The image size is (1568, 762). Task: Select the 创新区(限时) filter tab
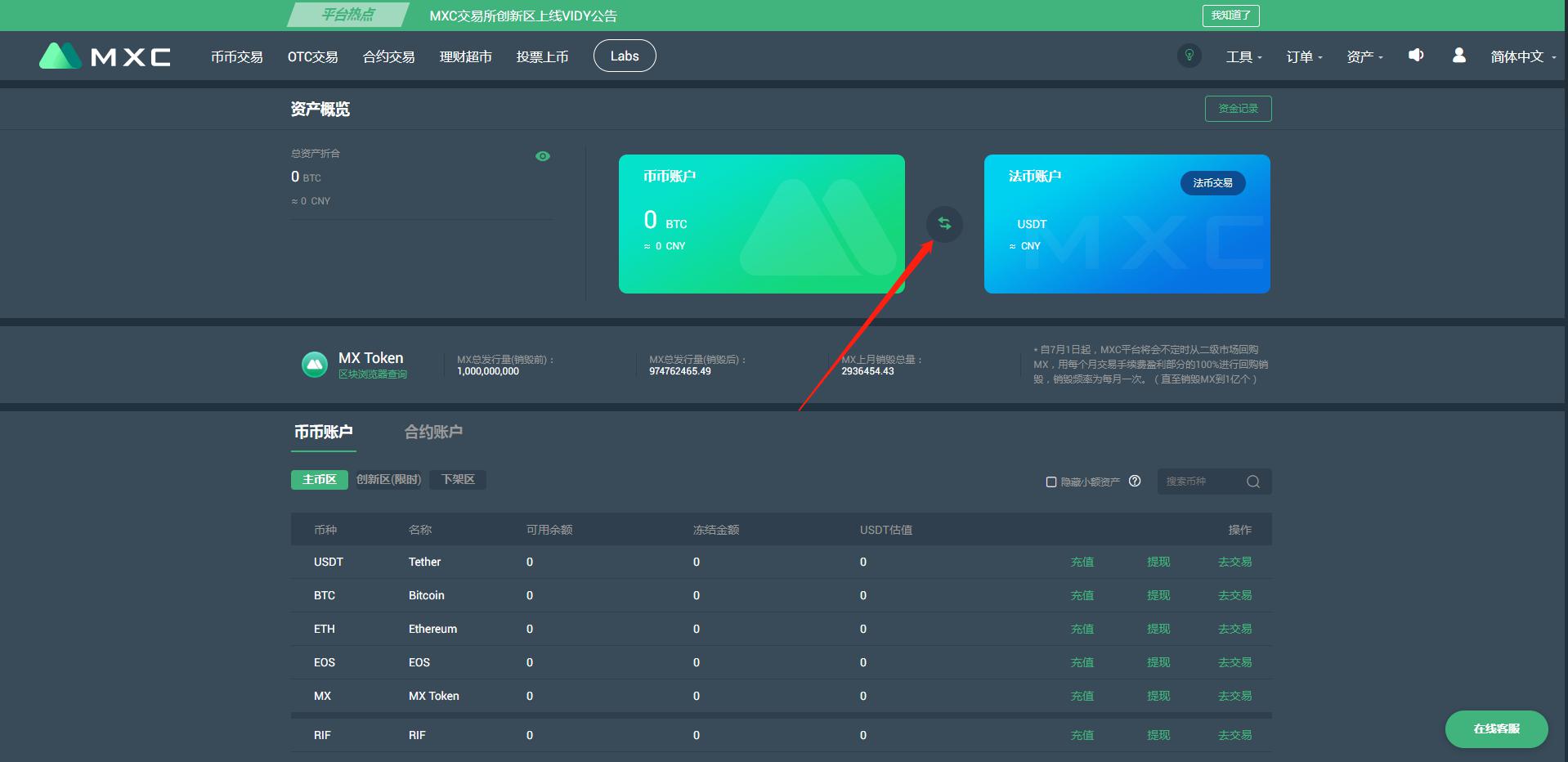[x=389, y=480]
